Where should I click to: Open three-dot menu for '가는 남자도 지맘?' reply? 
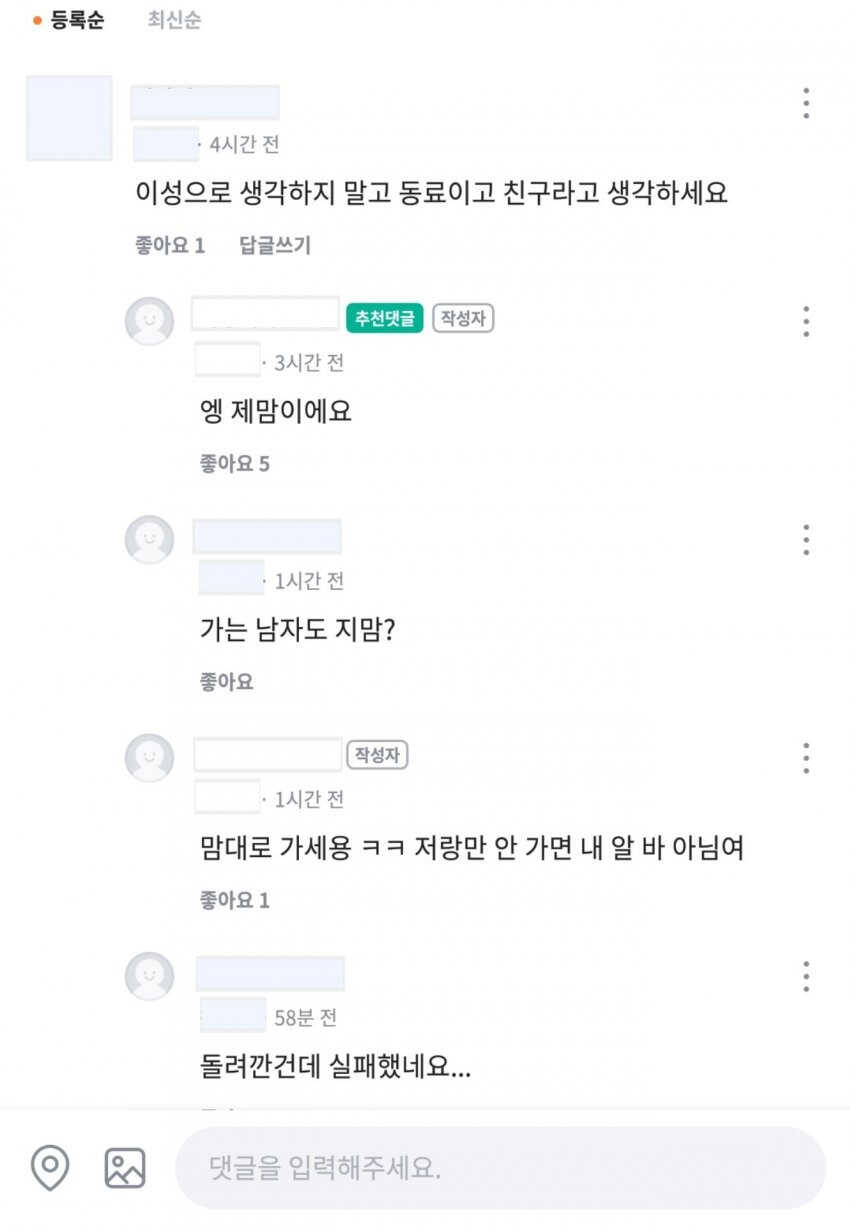coord(806,539)
